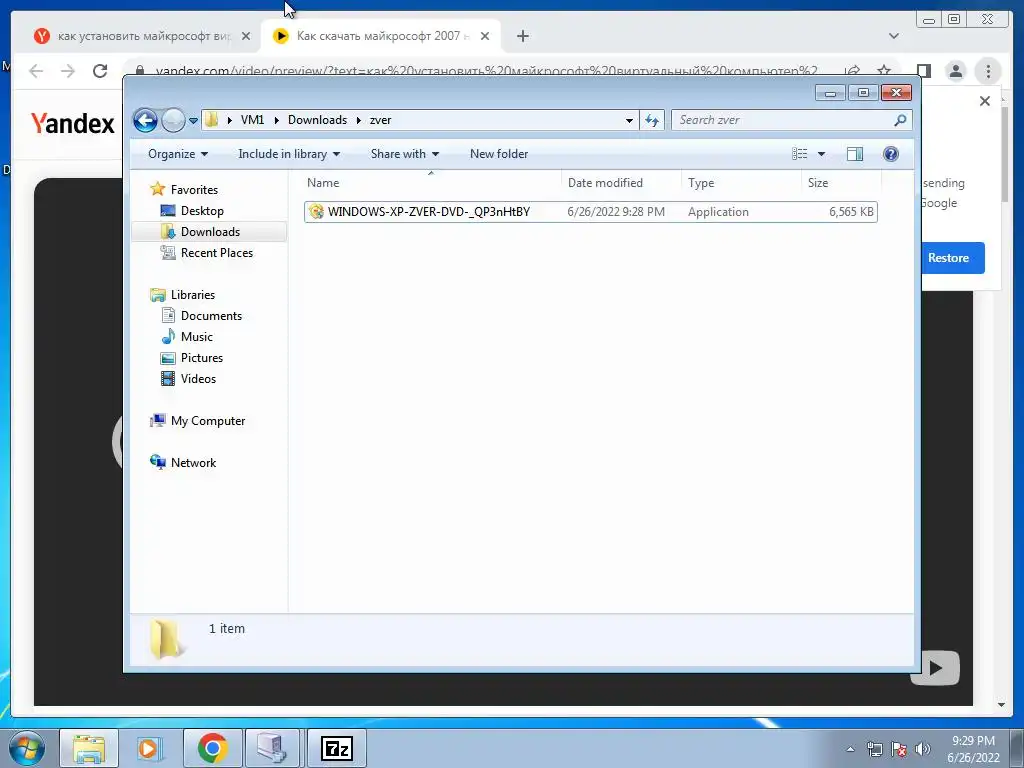Viewport: 1024px width, 768px height.
Task: Open the 7-Zip taskbar icon
Action: click(336, 748)
